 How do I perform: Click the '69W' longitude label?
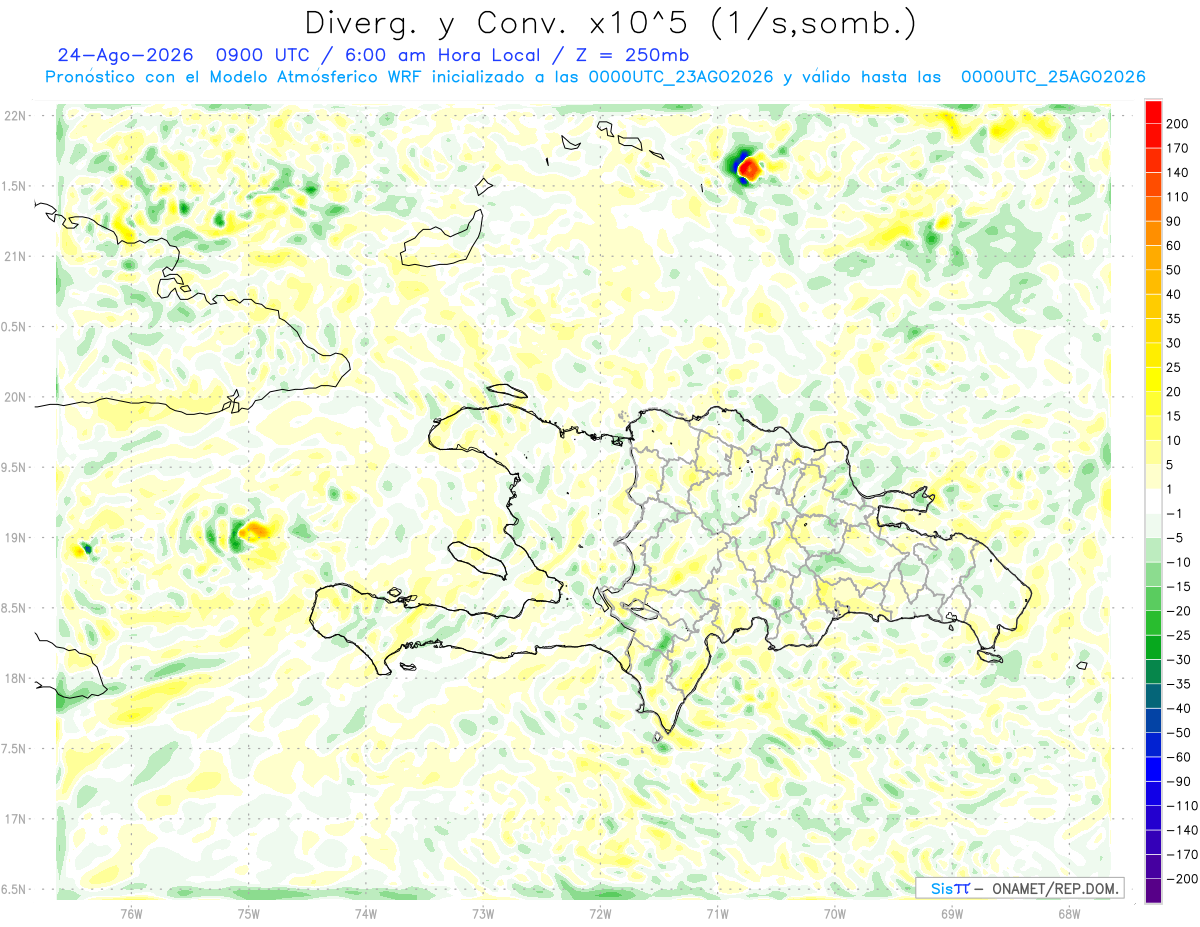click(x=952, y=912)
